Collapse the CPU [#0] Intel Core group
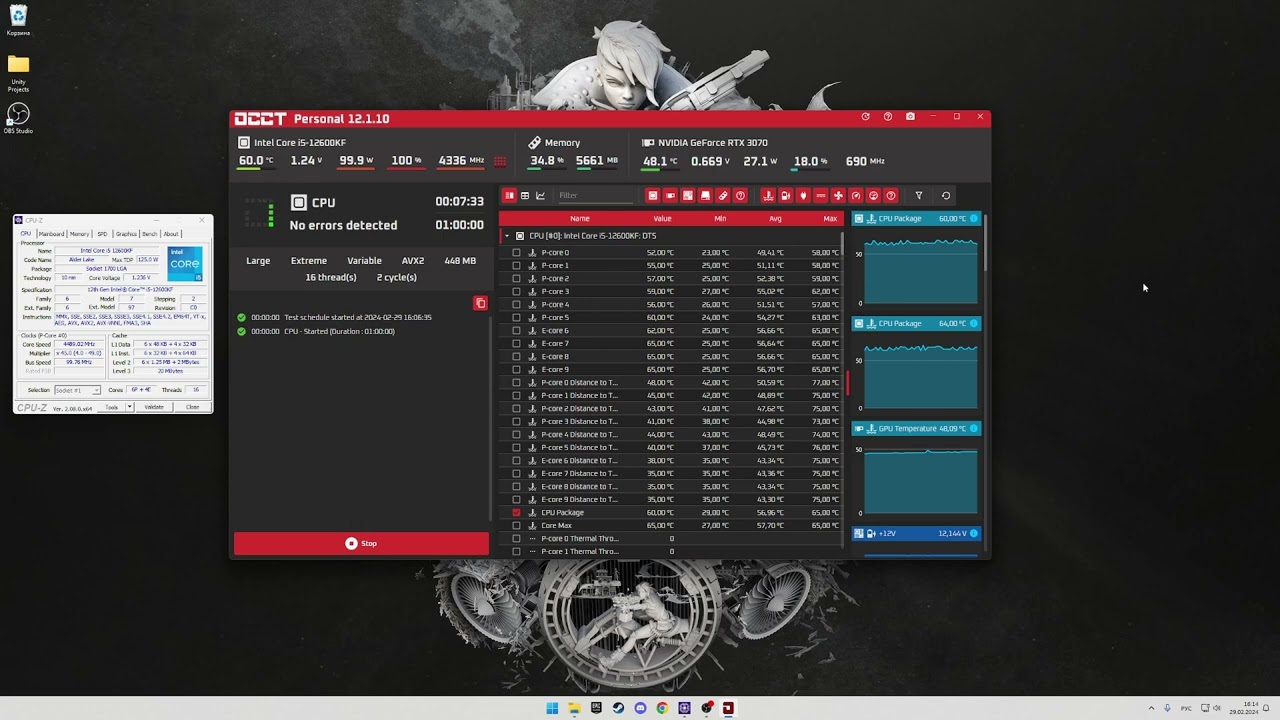This screenshot has height=720, width=1280. (x=507, y=236)
